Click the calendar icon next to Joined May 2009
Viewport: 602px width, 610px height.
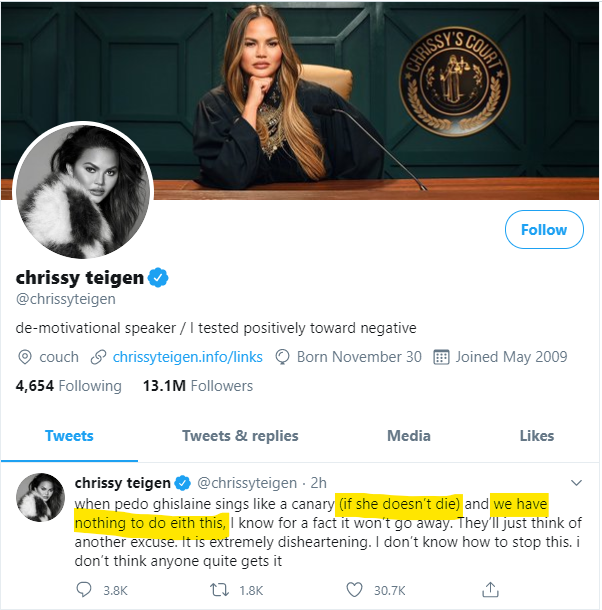tap(441, 357)
